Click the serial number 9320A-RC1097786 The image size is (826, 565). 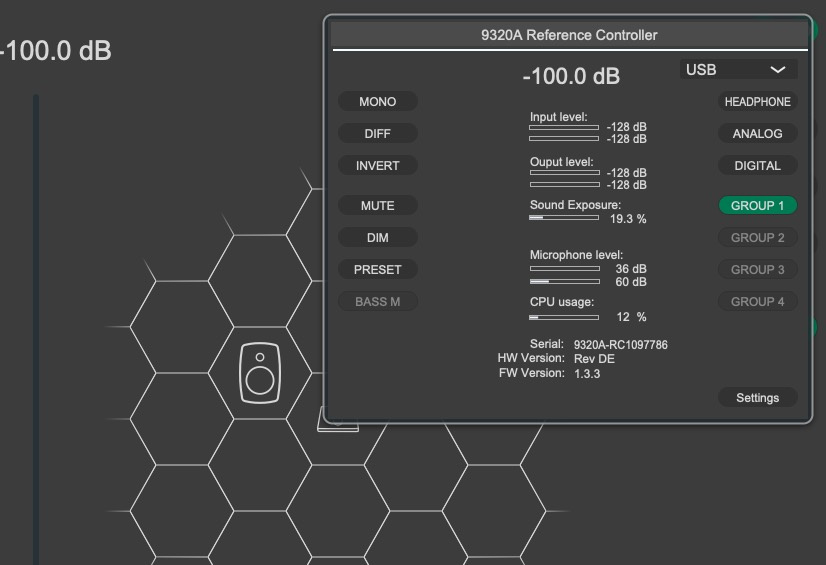pyautogui.click(x=621, y=345)
